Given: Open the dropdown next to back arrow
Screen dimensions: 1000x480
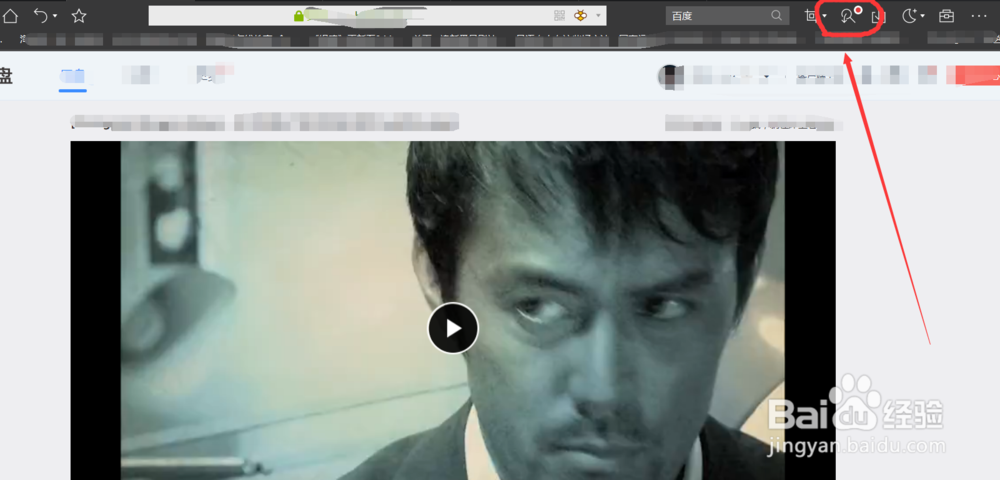Looking at the screenshot, I should (x=55, y=16).
